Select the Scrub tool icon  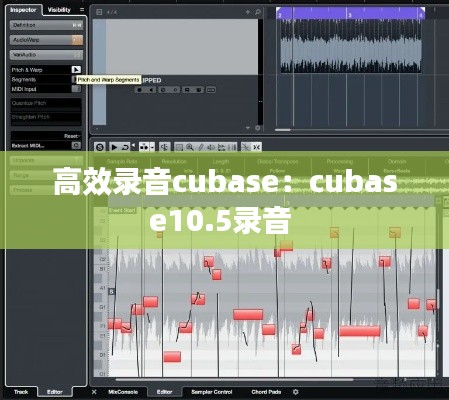(x=221, y=147)
